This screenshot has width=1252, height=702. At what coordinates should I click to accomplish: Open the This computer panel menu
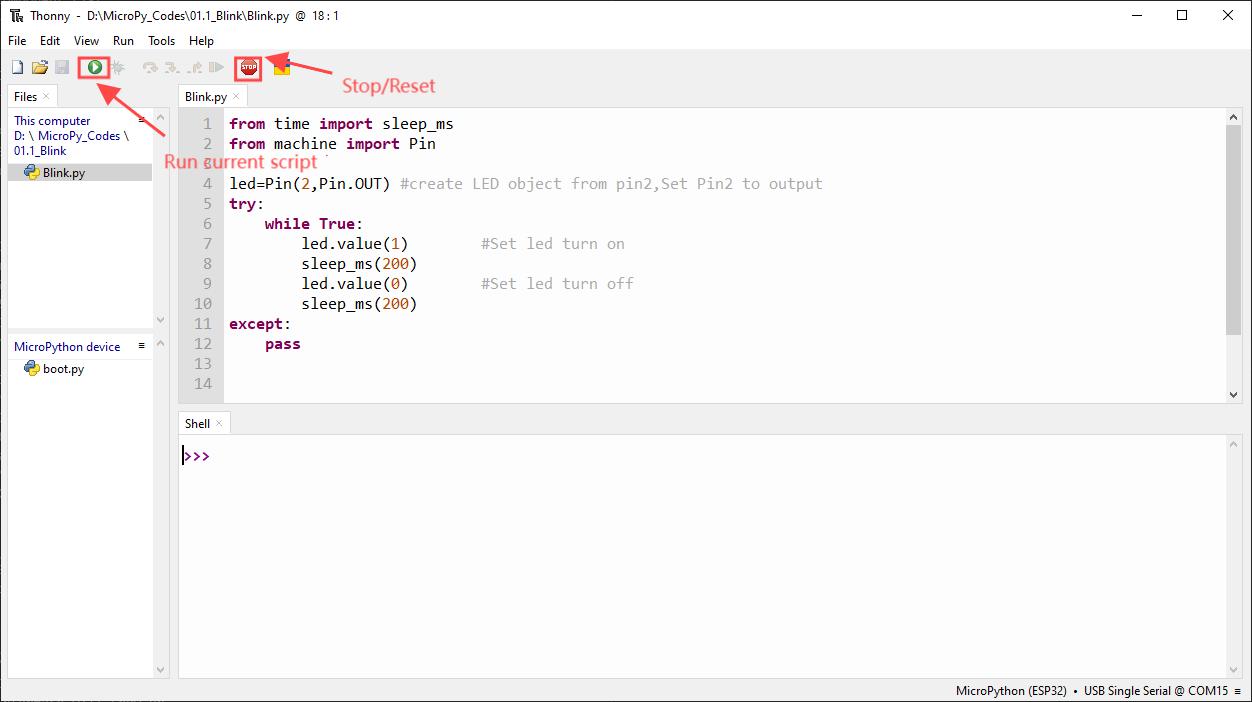coord(142,119)
